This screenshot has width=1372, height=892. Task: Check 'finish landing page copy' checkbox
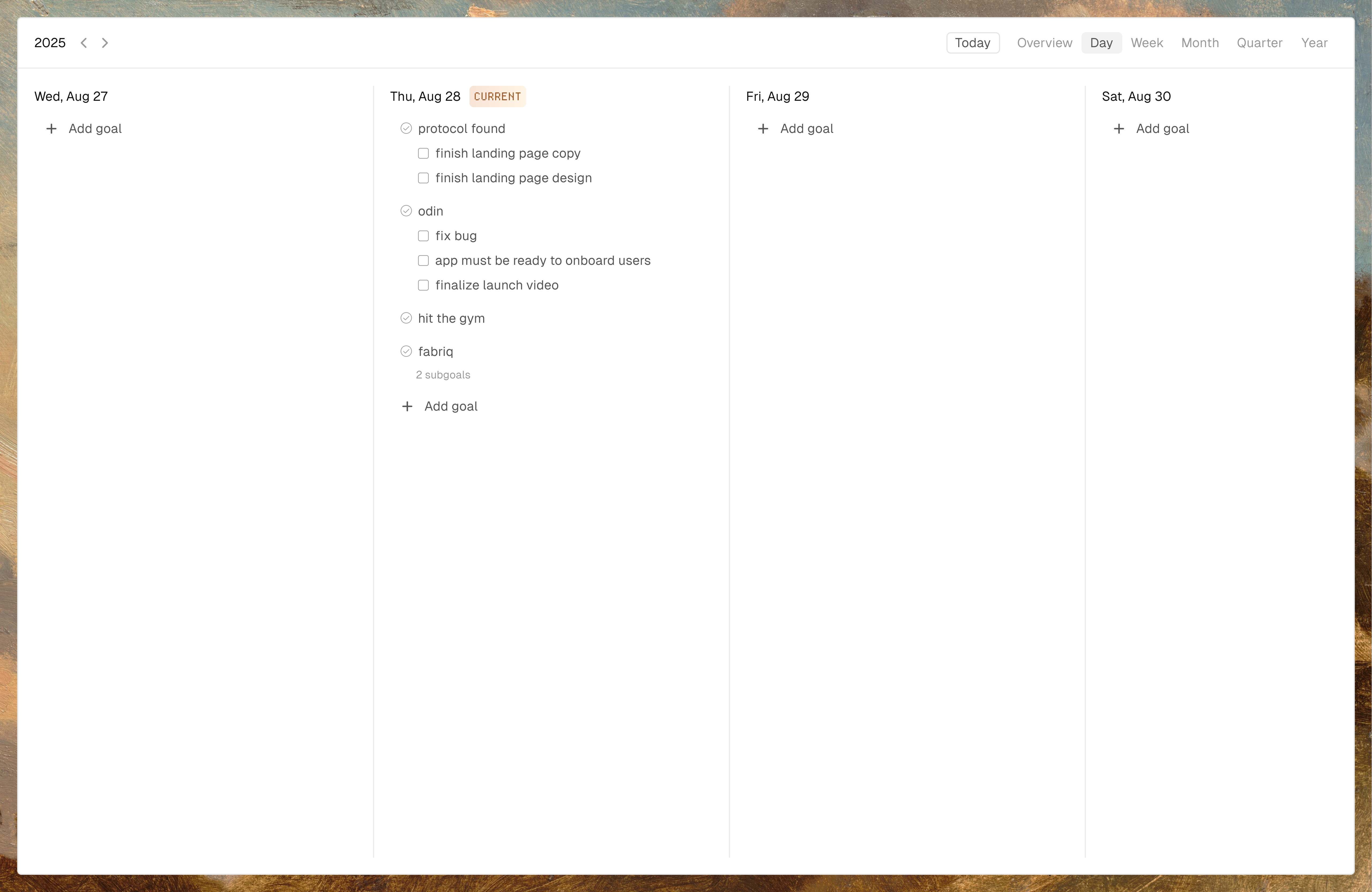(423, 153)
